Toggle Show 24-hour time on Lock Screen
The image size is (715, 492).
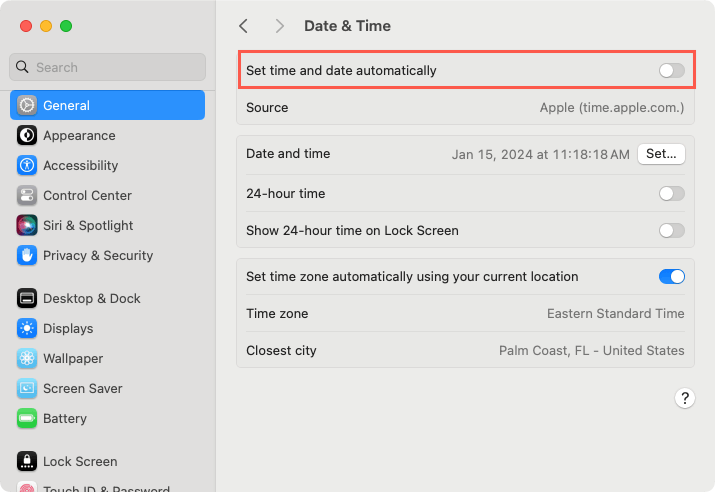pyautogui.click(x=672, y=231)
